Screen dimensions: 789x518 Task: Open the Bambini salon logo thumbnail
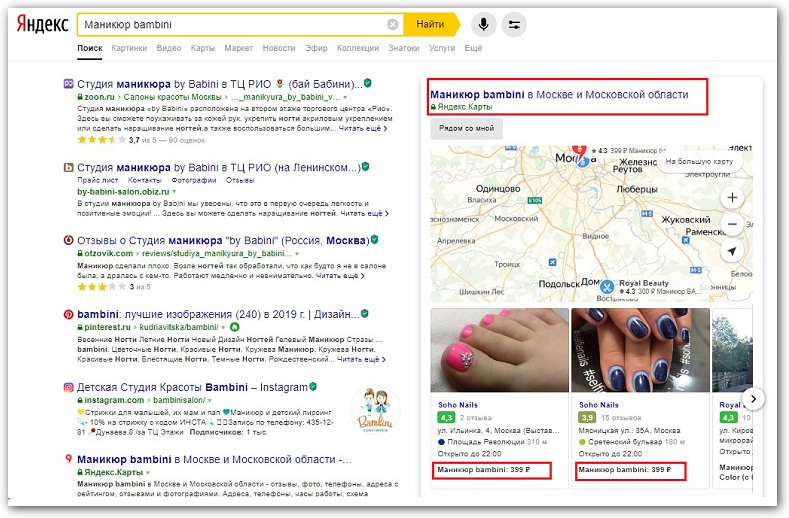point(375,410)
